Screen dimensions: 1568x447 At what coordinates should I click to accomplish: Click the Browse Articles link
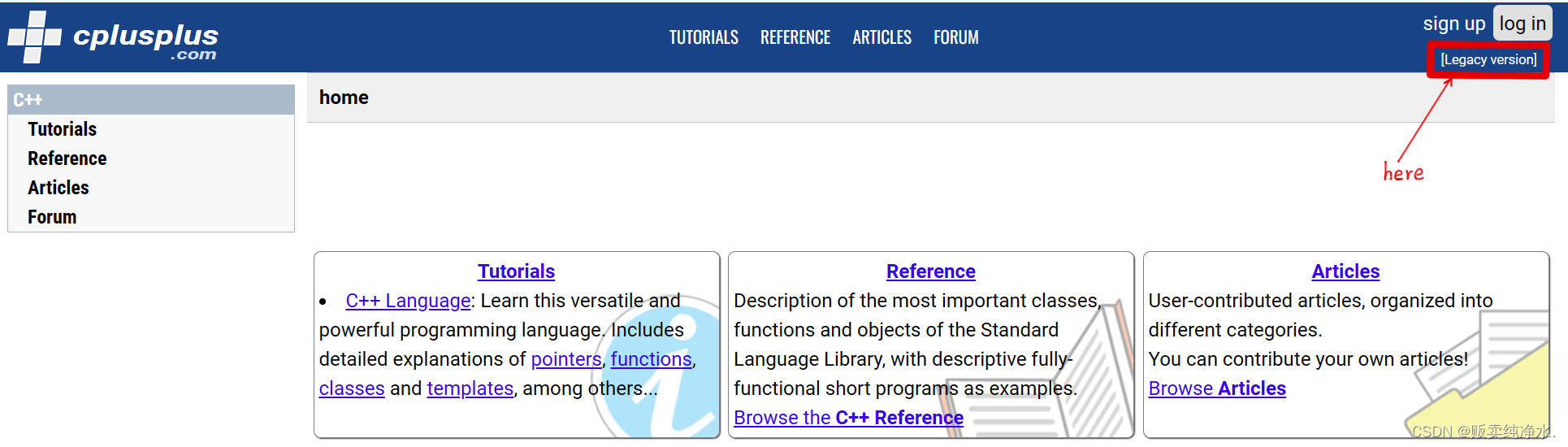[1217, 388]
